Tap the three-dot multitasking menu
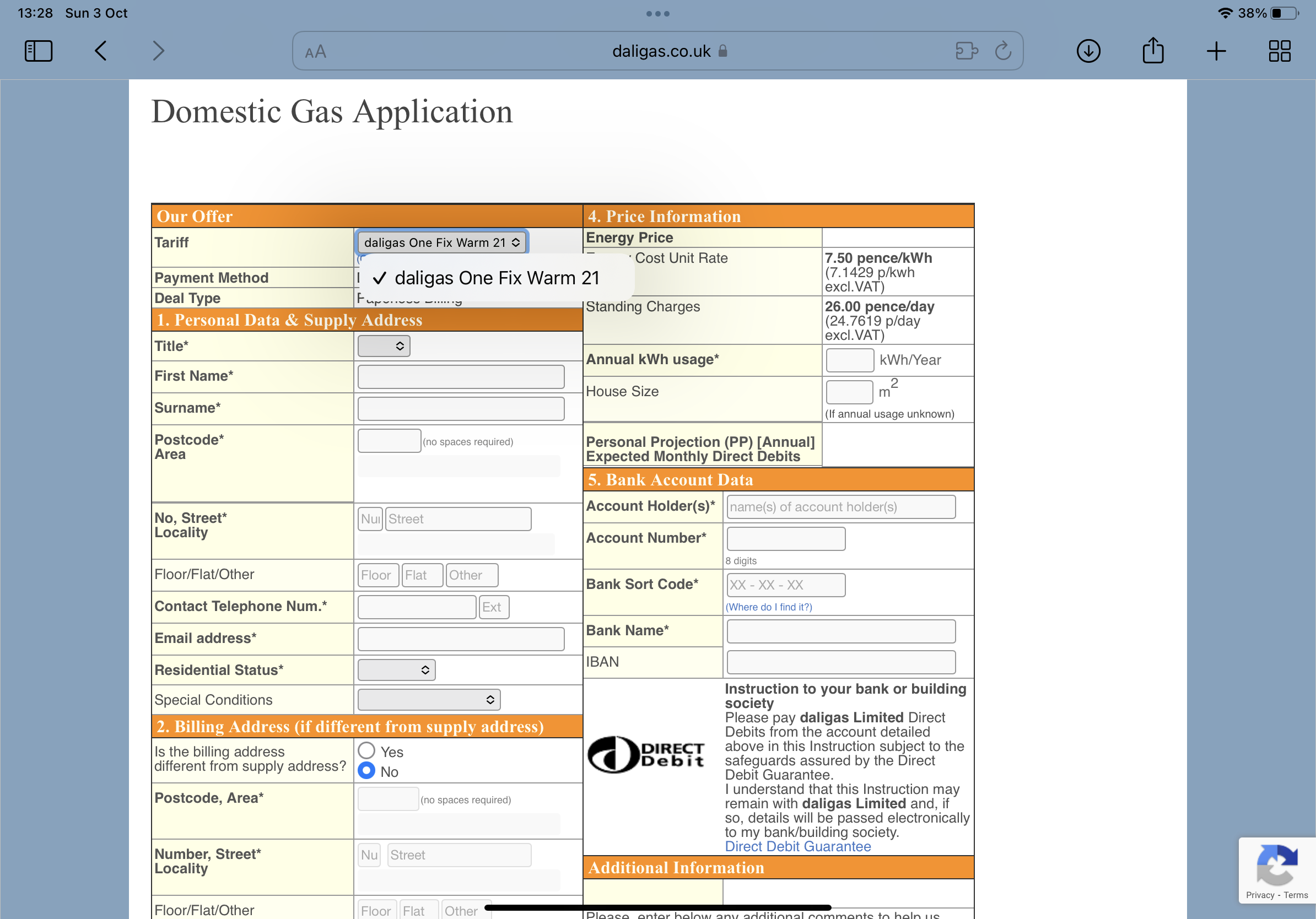This screenshot has width=1316, height=919. pos(657,14)
